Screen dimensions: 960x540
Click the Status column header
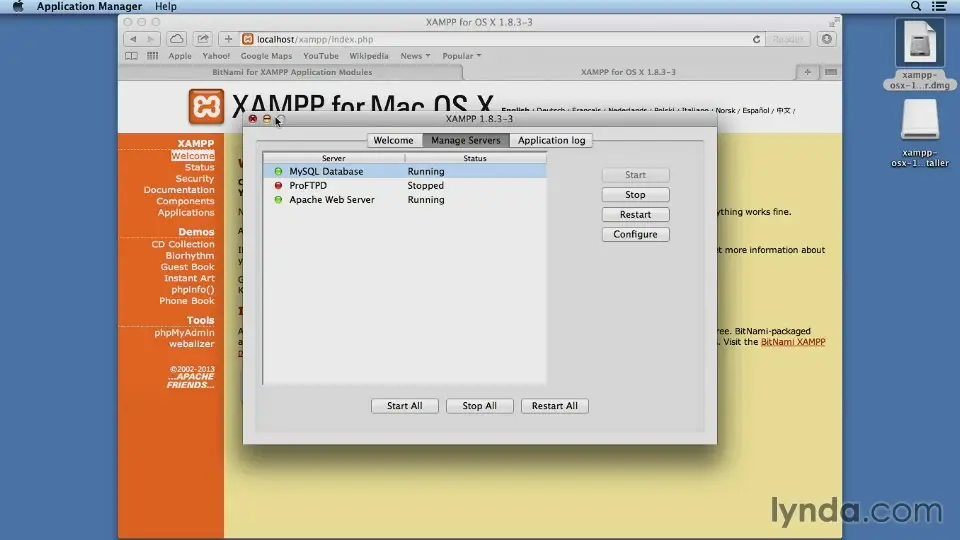[475, 158]
